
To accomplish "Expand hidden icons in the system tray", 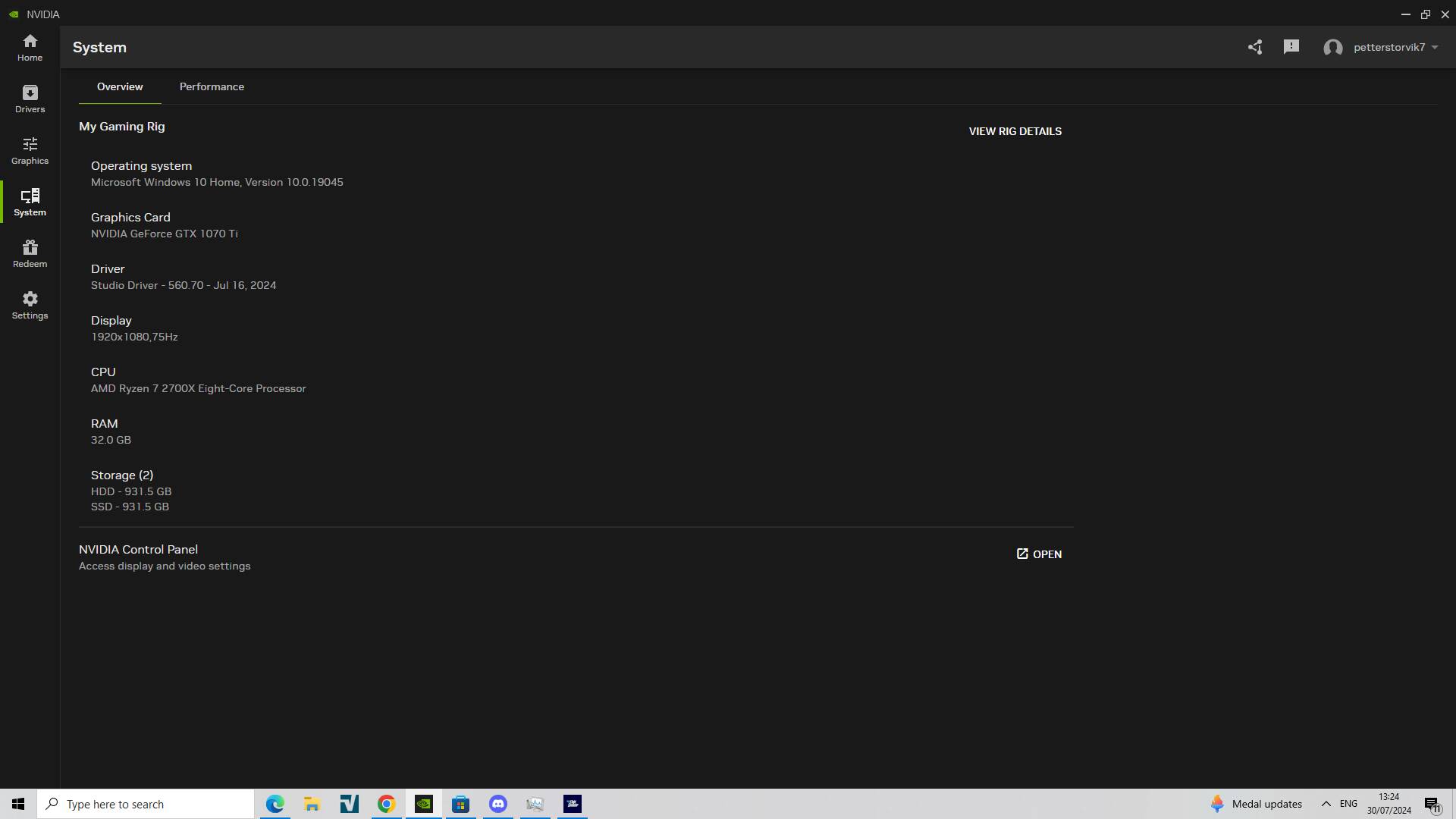I will [1326, 803].
